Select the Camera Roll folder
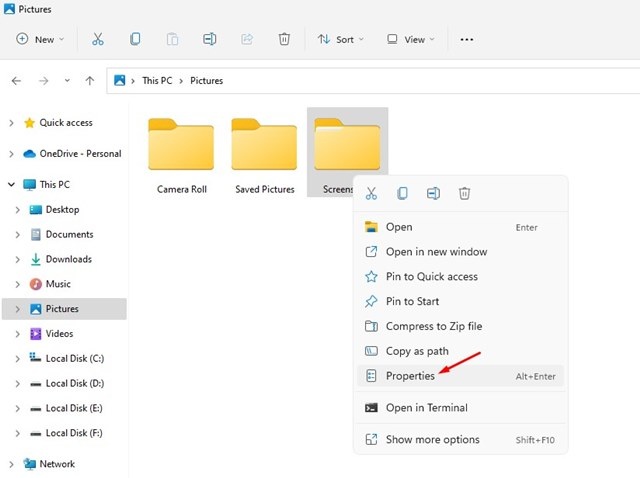Screen dimensions: 640x478 pos(181,155)
